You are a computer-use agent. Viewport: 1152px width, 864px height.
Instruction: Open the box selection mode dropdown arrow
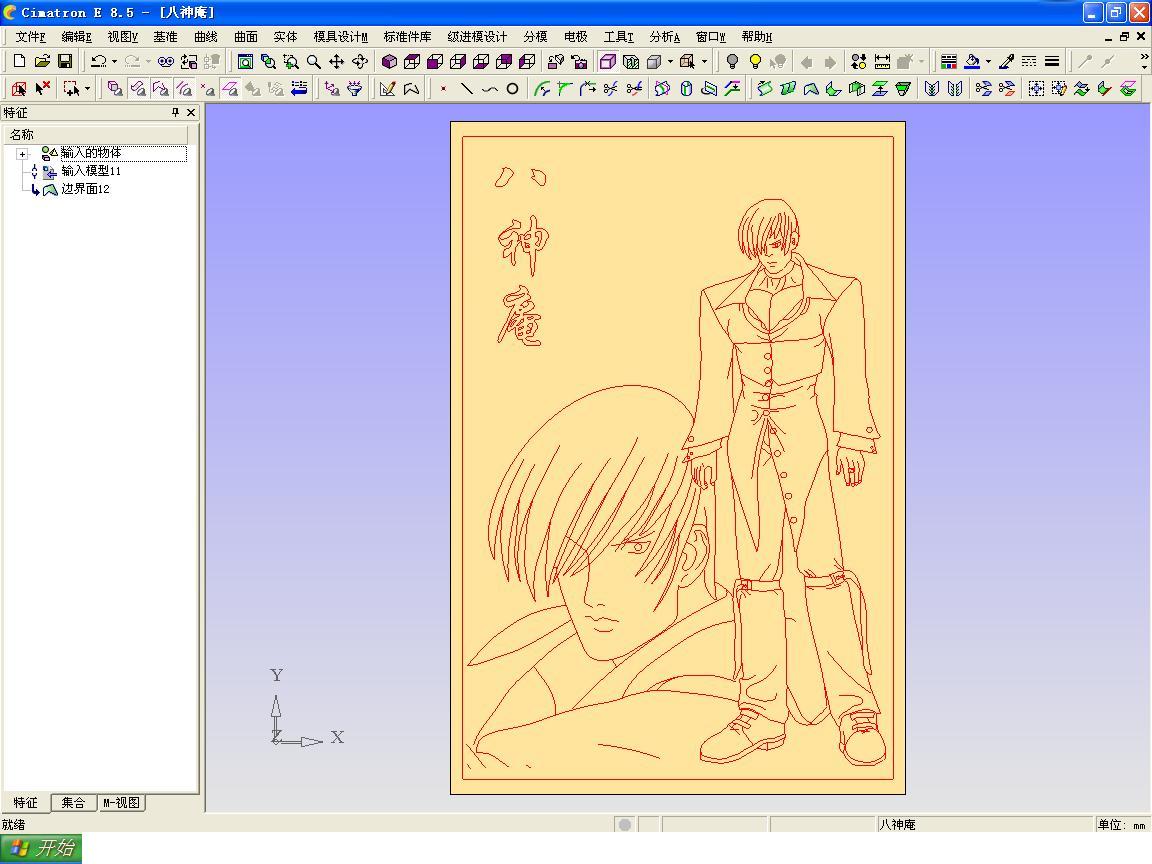87,89
